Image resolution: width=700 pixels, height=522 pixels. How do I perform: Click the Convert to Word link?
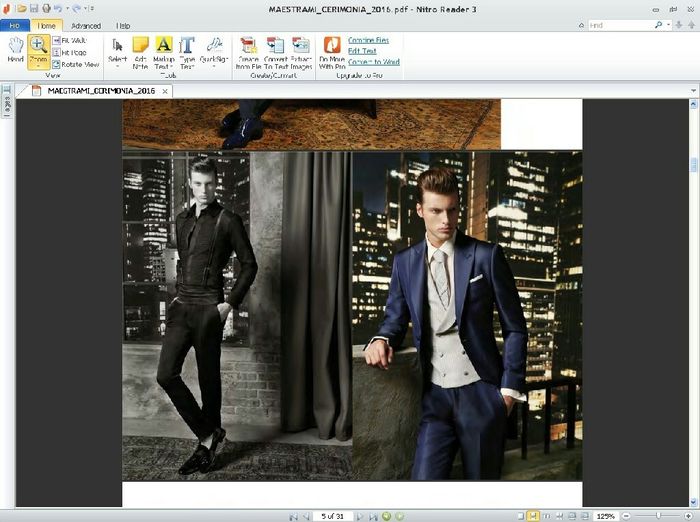click(x=373, y=62)
